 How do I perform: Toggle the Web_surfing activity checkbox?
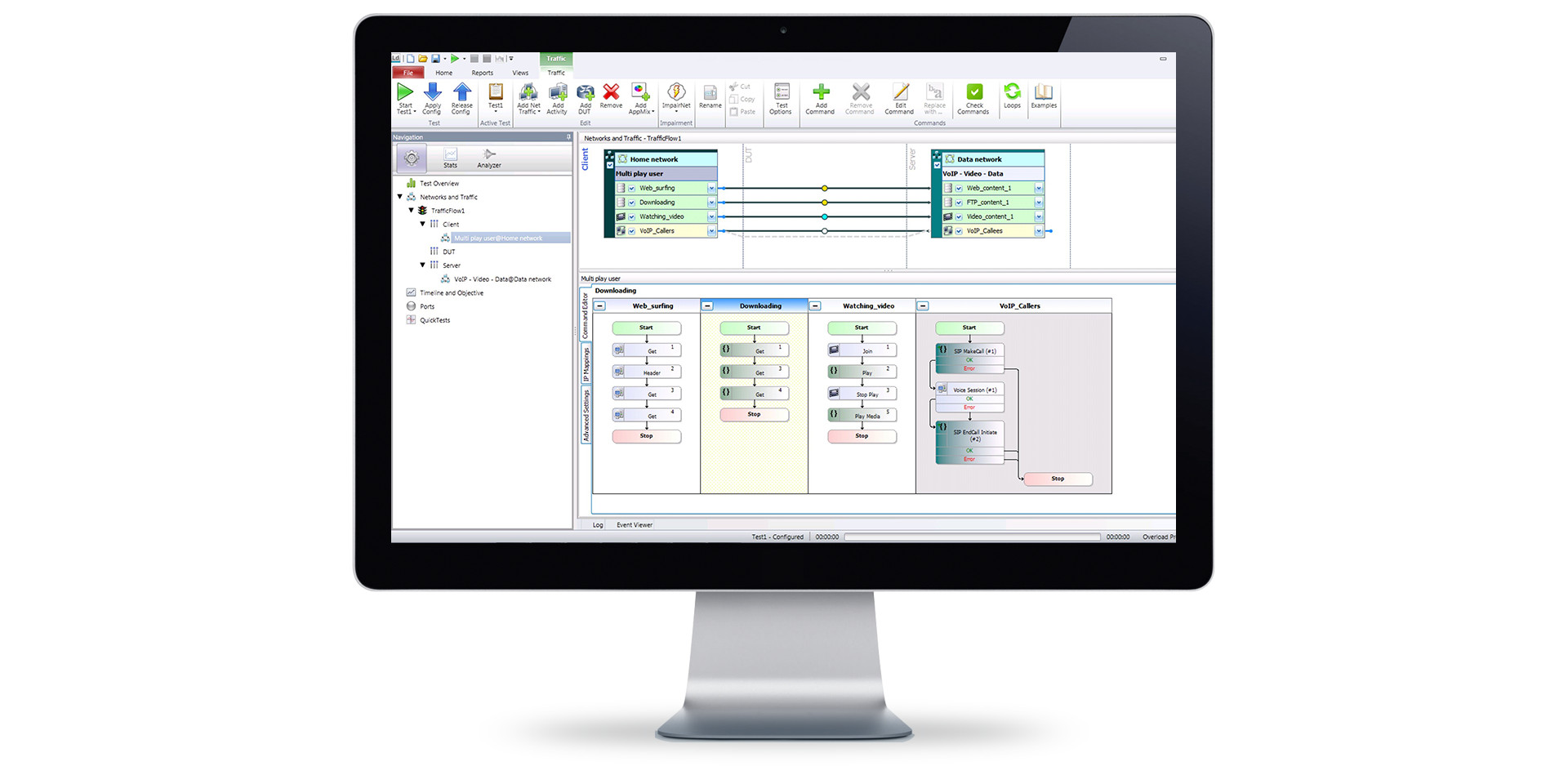pyautogui.click(x=632, y=189)
